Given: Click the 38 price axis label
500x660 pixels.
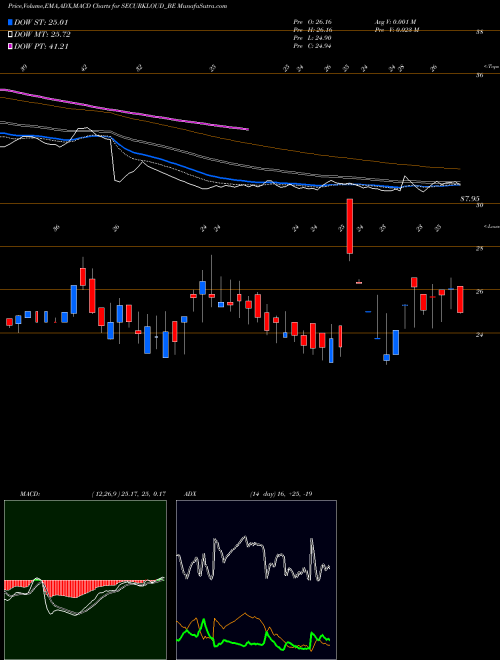Looking at the screenshot, I should (x=479, y=32).
